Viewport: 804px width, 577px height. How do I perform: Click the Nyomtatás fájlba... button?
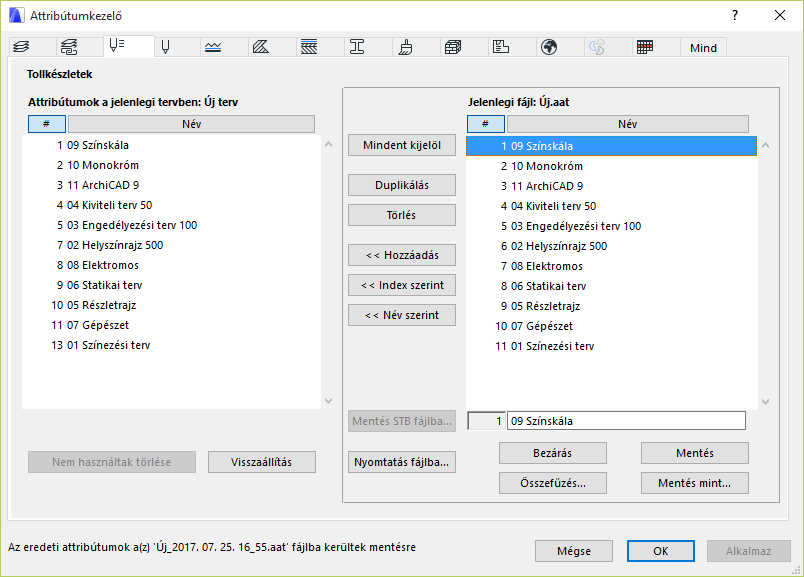(x=401, y=462)
